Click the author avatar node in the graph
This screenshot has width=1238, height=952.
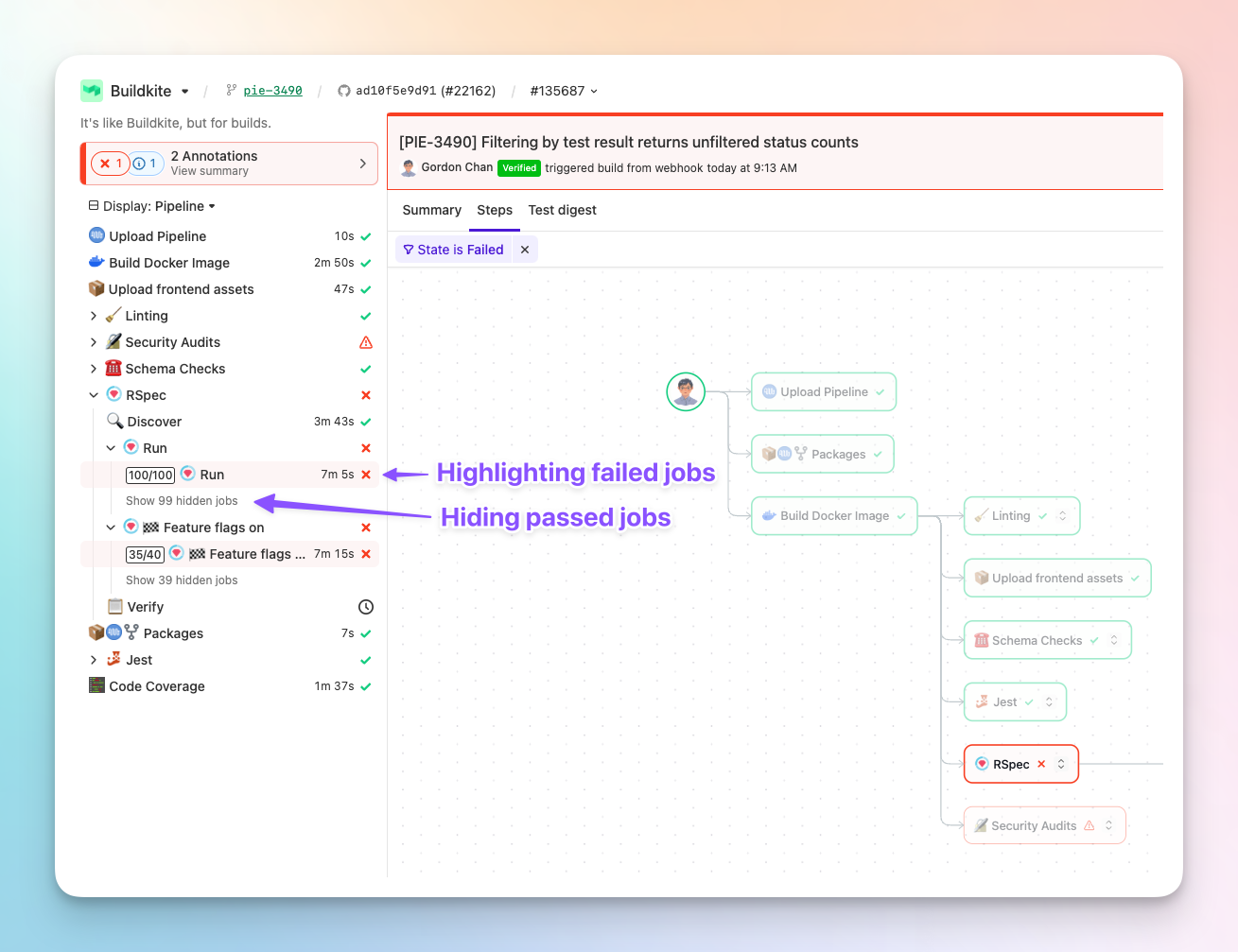click(x=686, y=391)
